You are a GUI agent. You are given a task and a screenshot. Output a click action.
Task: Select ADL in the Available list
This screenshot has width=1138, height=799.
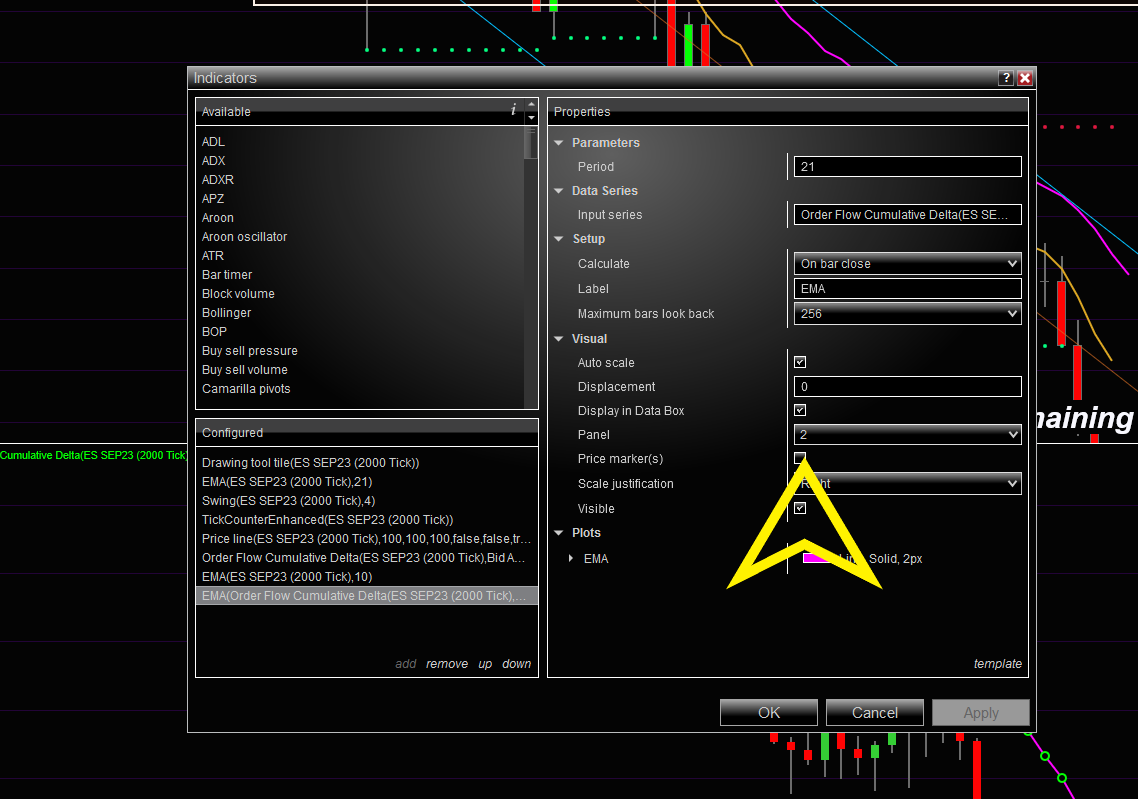click(213, 142)
